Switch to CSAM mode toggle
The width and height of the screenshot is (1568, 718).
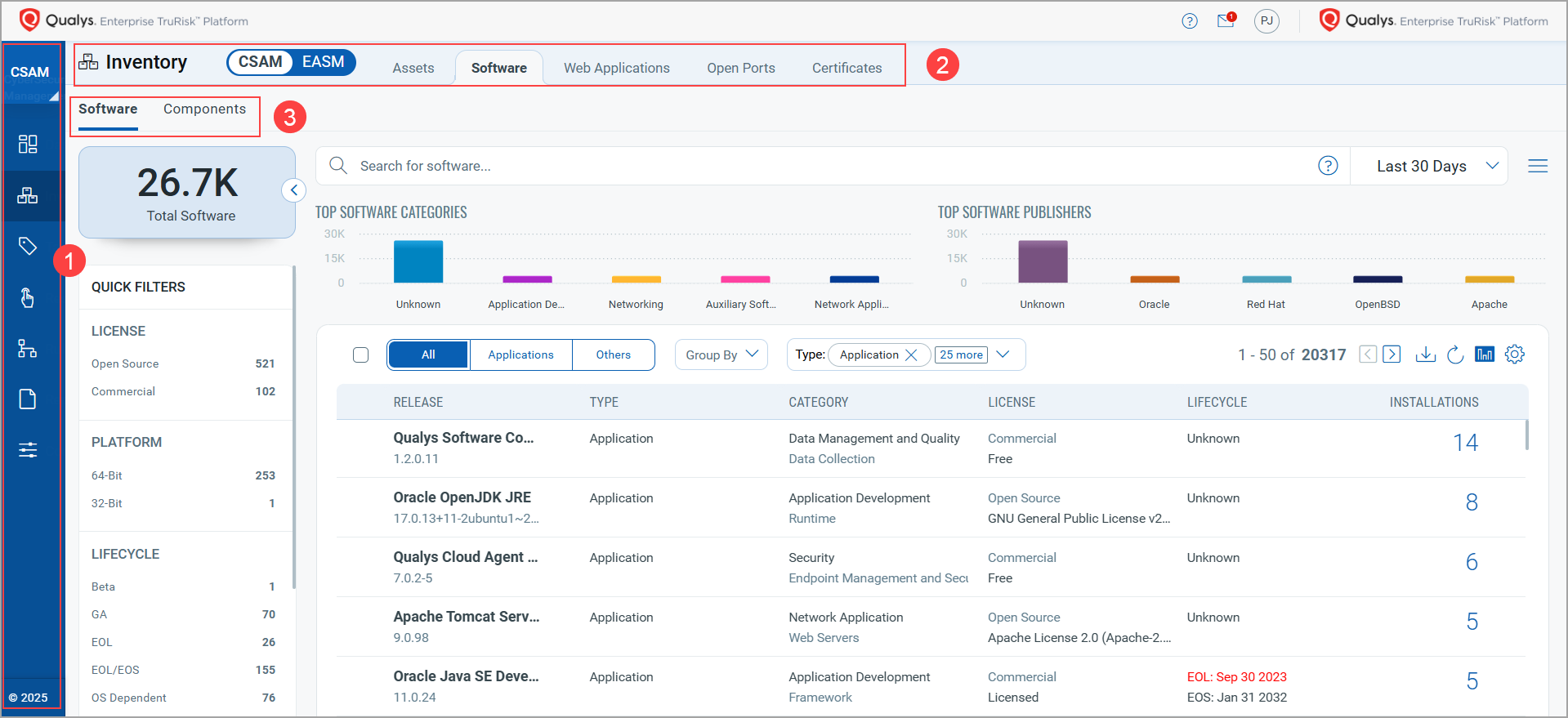[x=261, y=62]
